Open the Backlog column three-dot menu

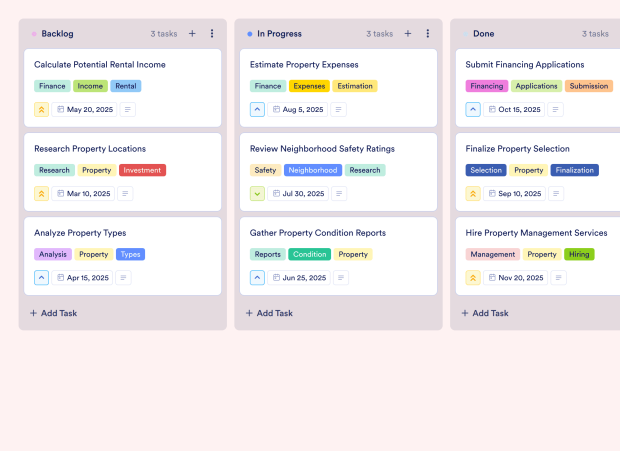(212, 33)
